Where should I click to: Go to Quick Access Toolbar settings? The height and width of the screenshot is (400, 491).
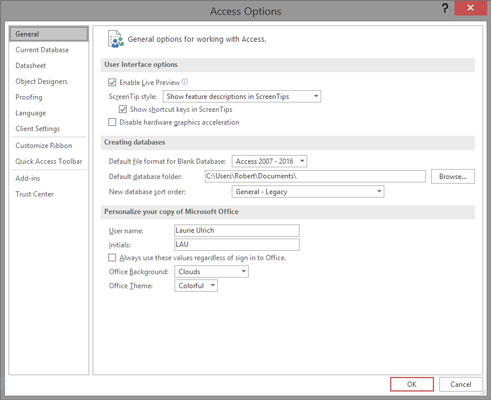pos(49,161)
